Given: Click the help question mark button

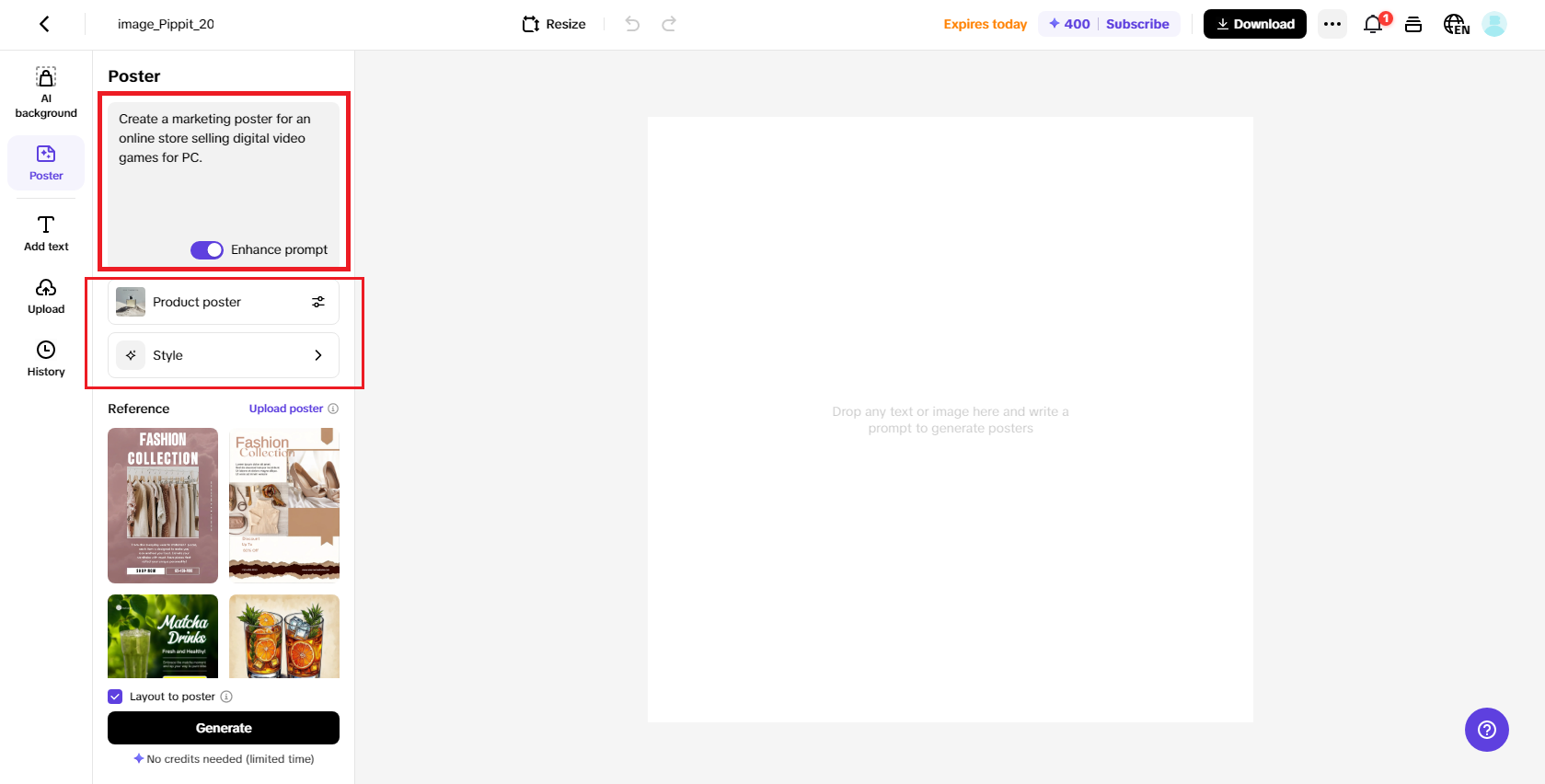Looking at the screenshot, I should coord(1486,730).
